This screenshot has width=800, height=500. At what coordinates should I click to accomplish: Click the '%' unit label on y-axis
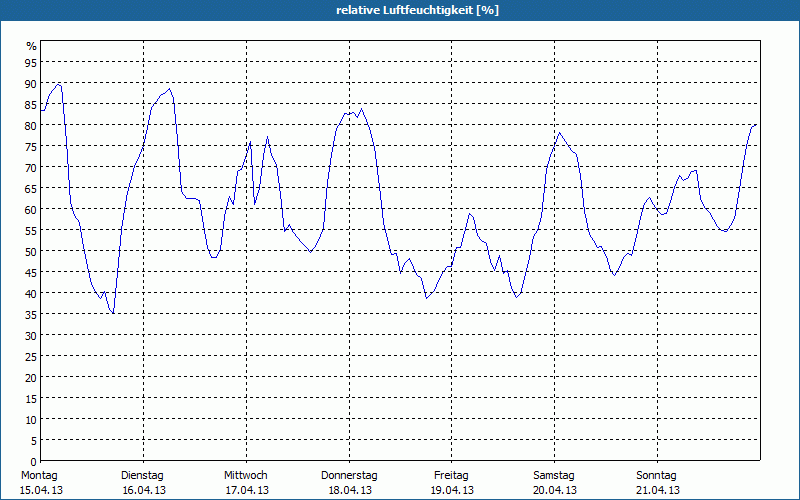pyautogui.click(x=32, y=46)
